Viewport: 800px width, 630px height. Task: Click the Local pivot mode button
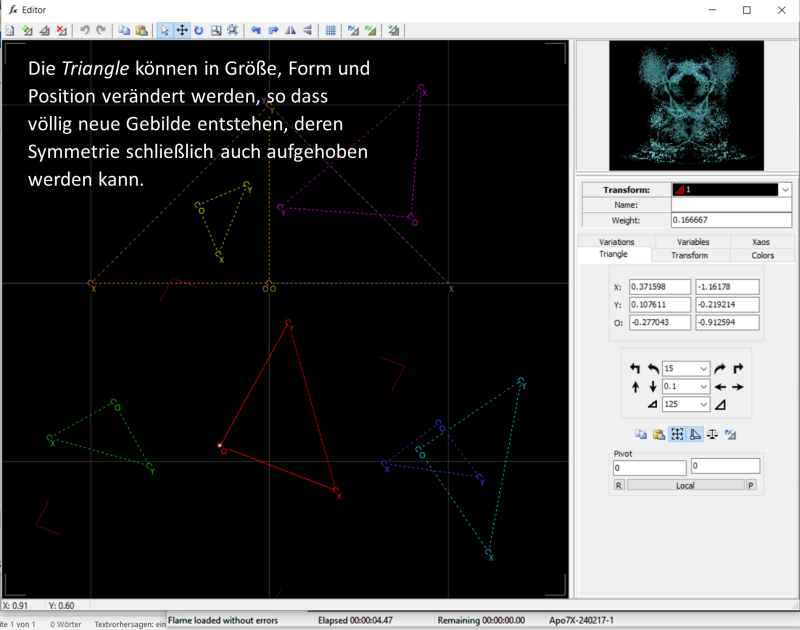tap(685, 485)
